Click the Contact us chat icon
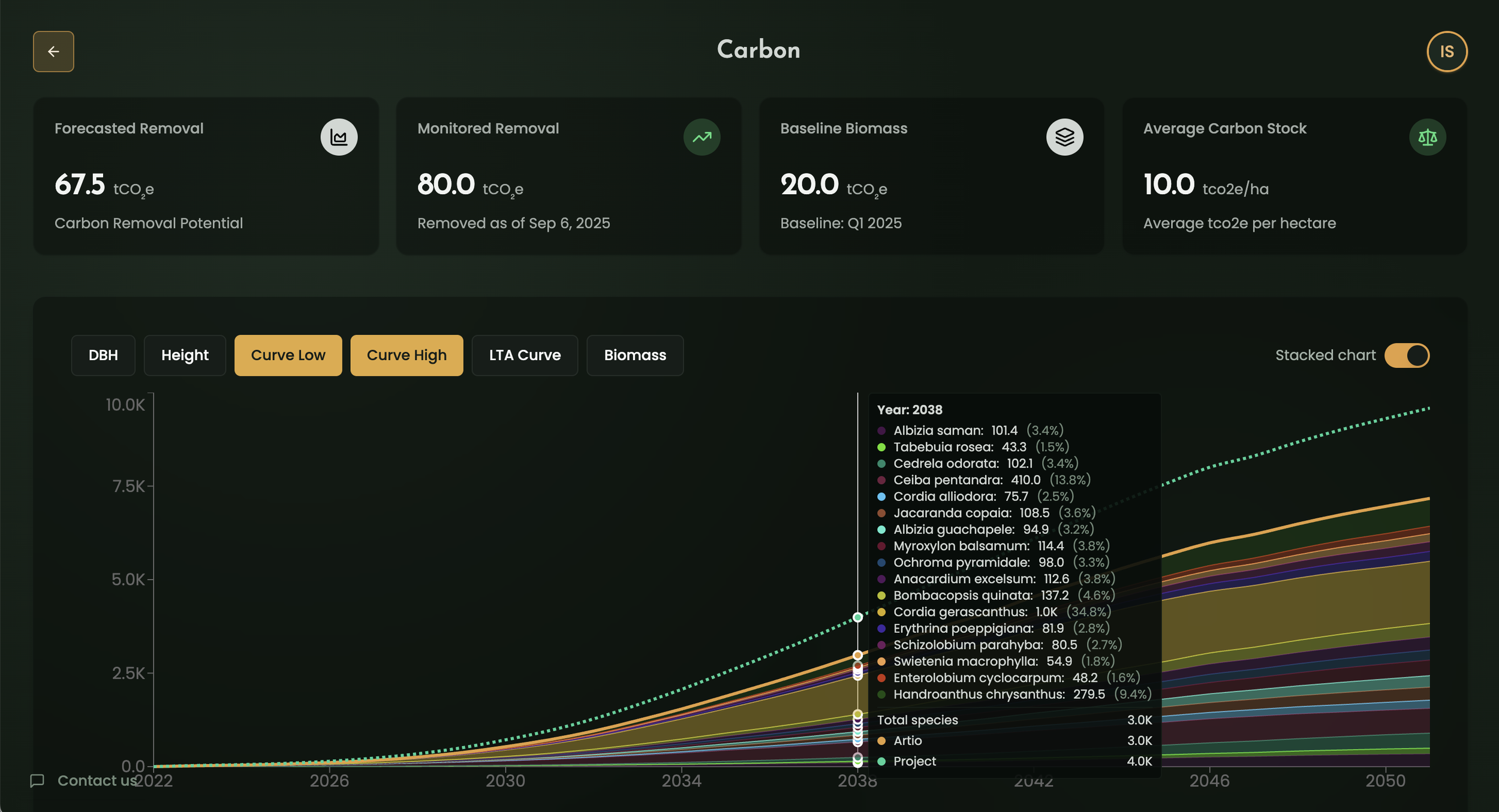Screen dimensions: 1499x812 click(x=37, y=780)
